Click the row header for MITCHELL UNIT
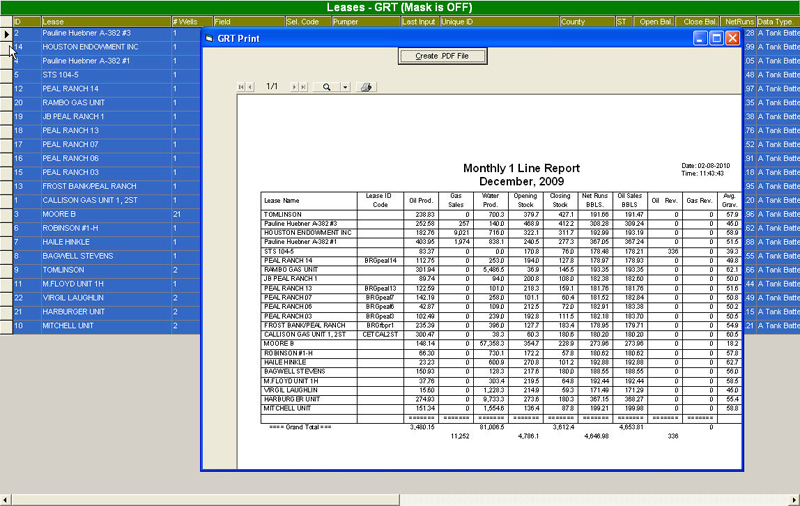The width and height of the screenshot is (800, 506). 6,326
